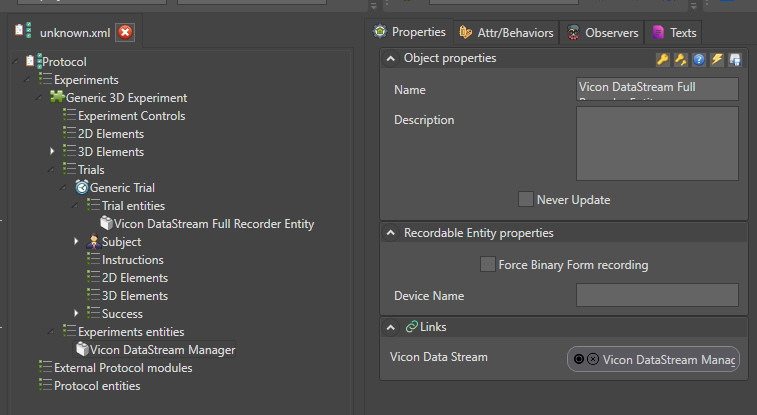Click the first key icon in Object properties
The height and width of the screenshot is (415, 757).
(662, 60)
